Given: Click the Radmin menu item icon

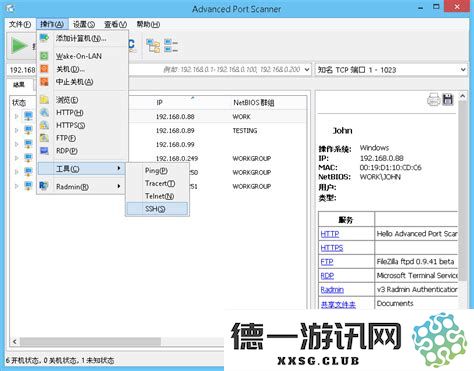Looking at the screenshot, I should click(x=44, y=186).
